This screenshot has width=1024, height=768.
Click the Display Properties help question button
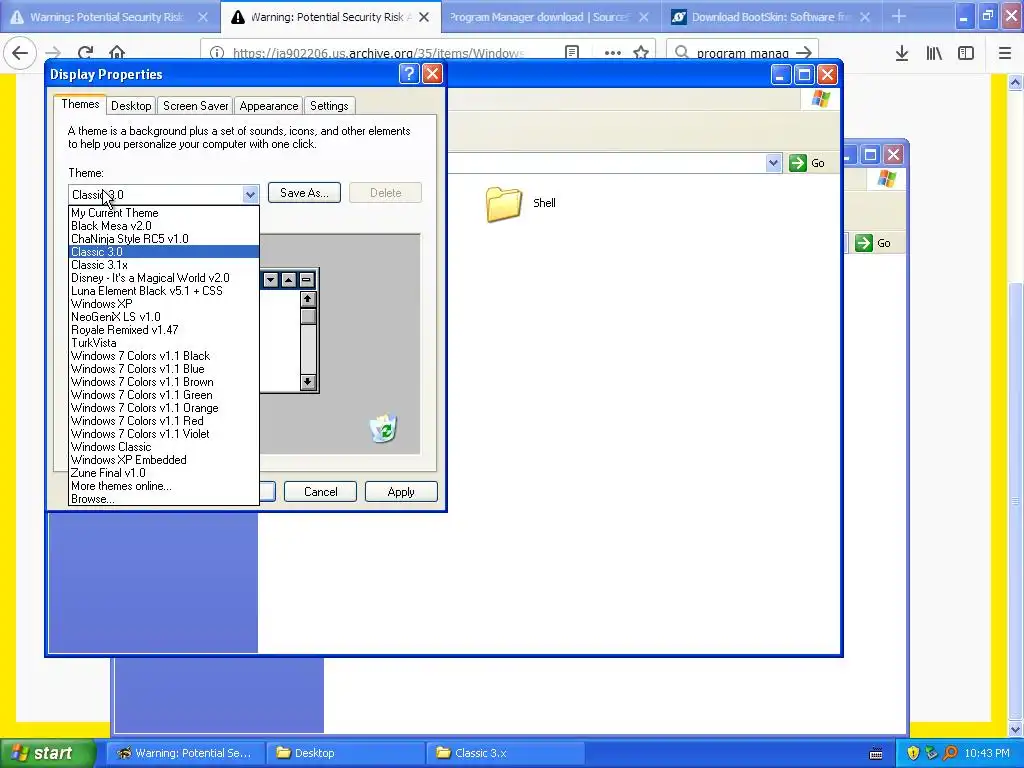409,74
